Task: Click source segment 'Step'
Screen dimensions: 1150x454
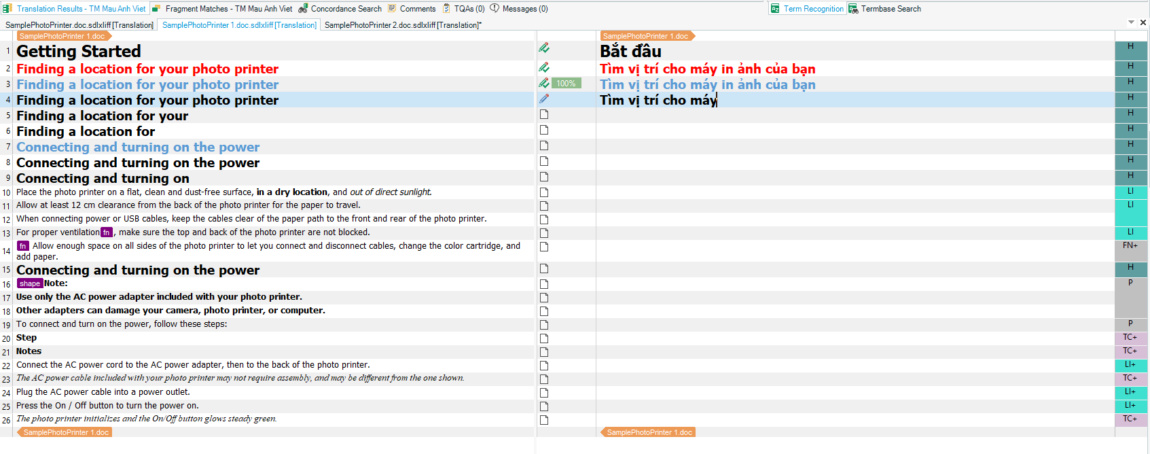Action: coord(26,338)
